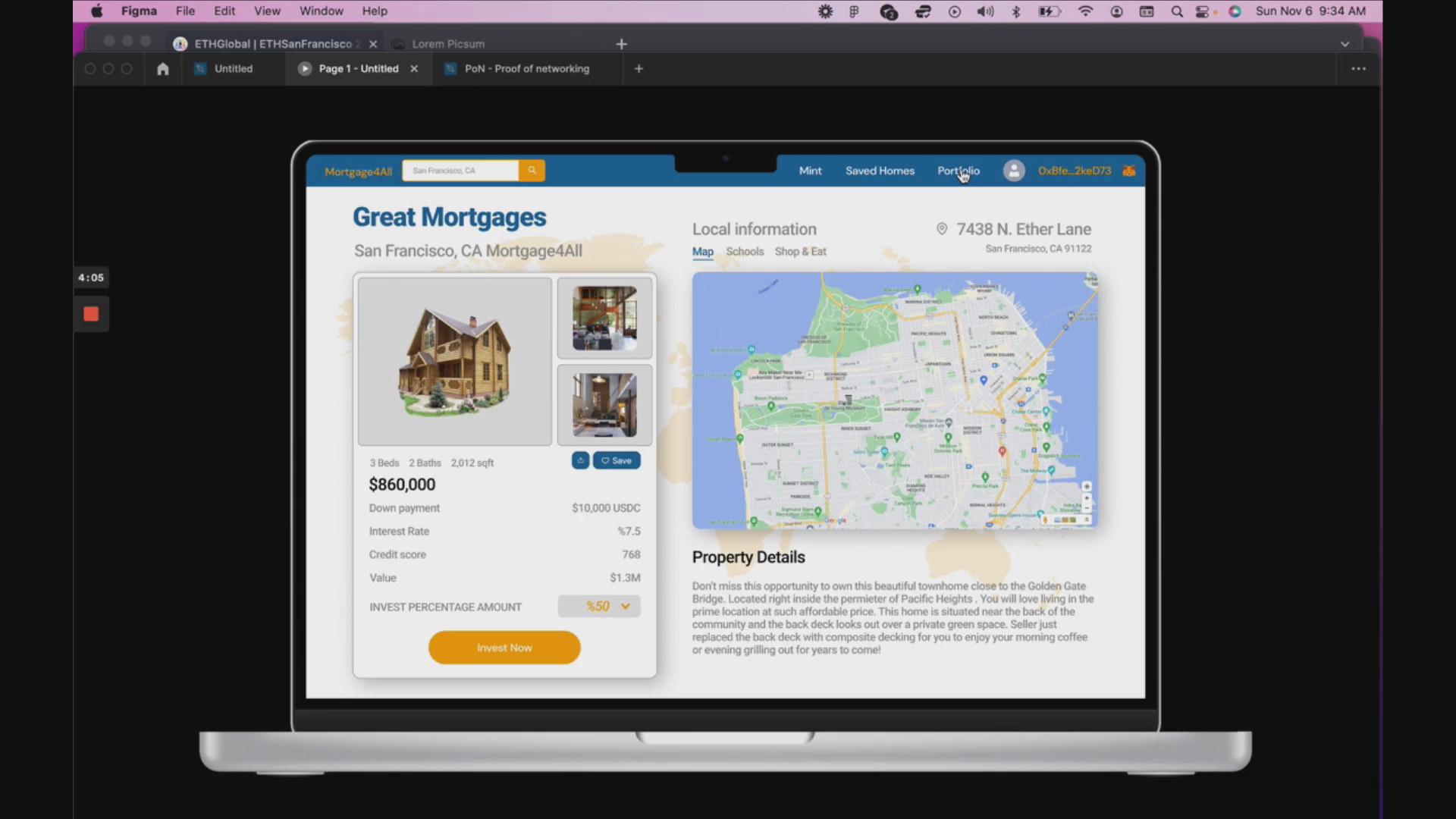Image resolution: width=1456 pixels, height=819 pixels.
Task: Open a new browser tab
Action: (621, 44)
